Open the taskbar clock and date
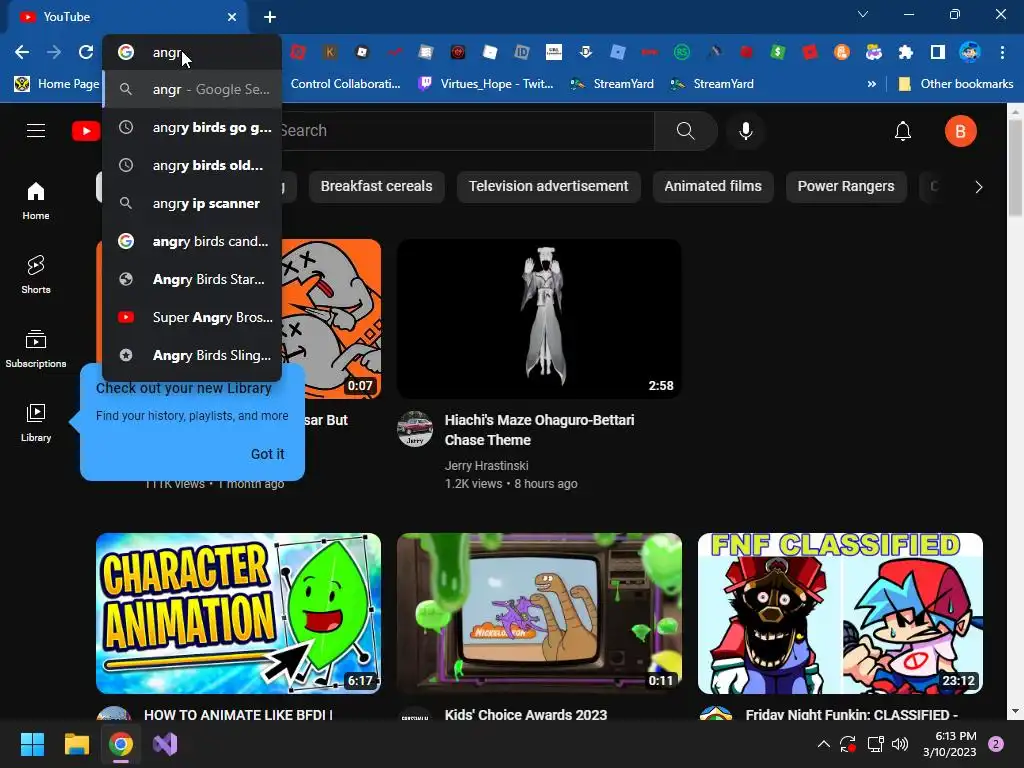Screen dimensions: 1024x768 [x=950, y=744]
